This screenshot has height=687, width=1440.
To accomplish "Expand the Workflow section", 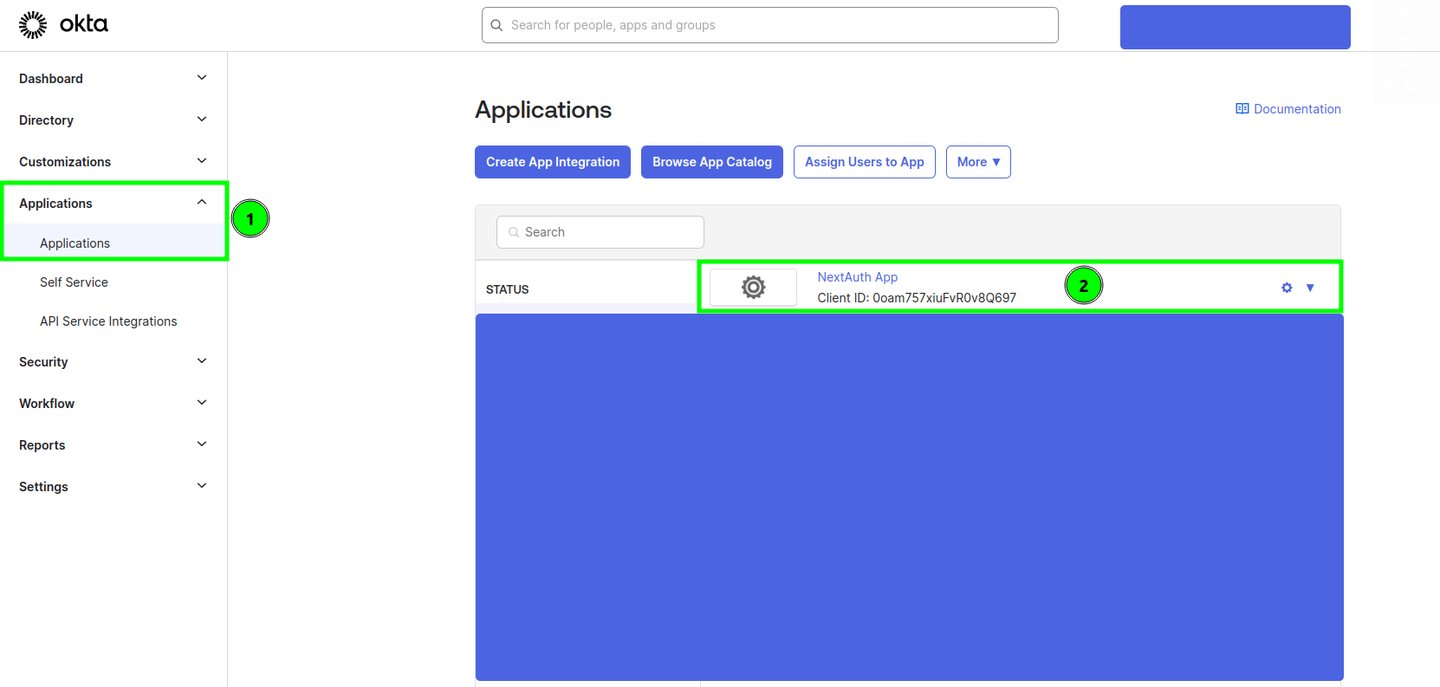I will pyautogui.click(x=201, y=403).
